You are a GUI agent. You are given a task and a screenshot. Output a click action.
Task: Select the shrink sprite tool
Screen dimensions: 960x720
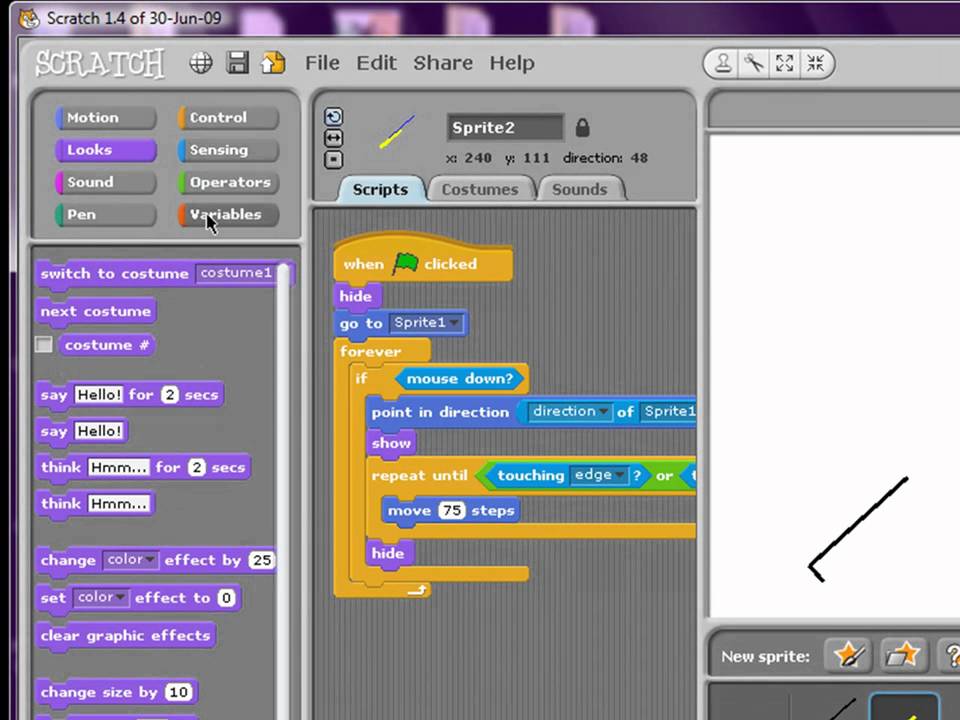[816, 63]
